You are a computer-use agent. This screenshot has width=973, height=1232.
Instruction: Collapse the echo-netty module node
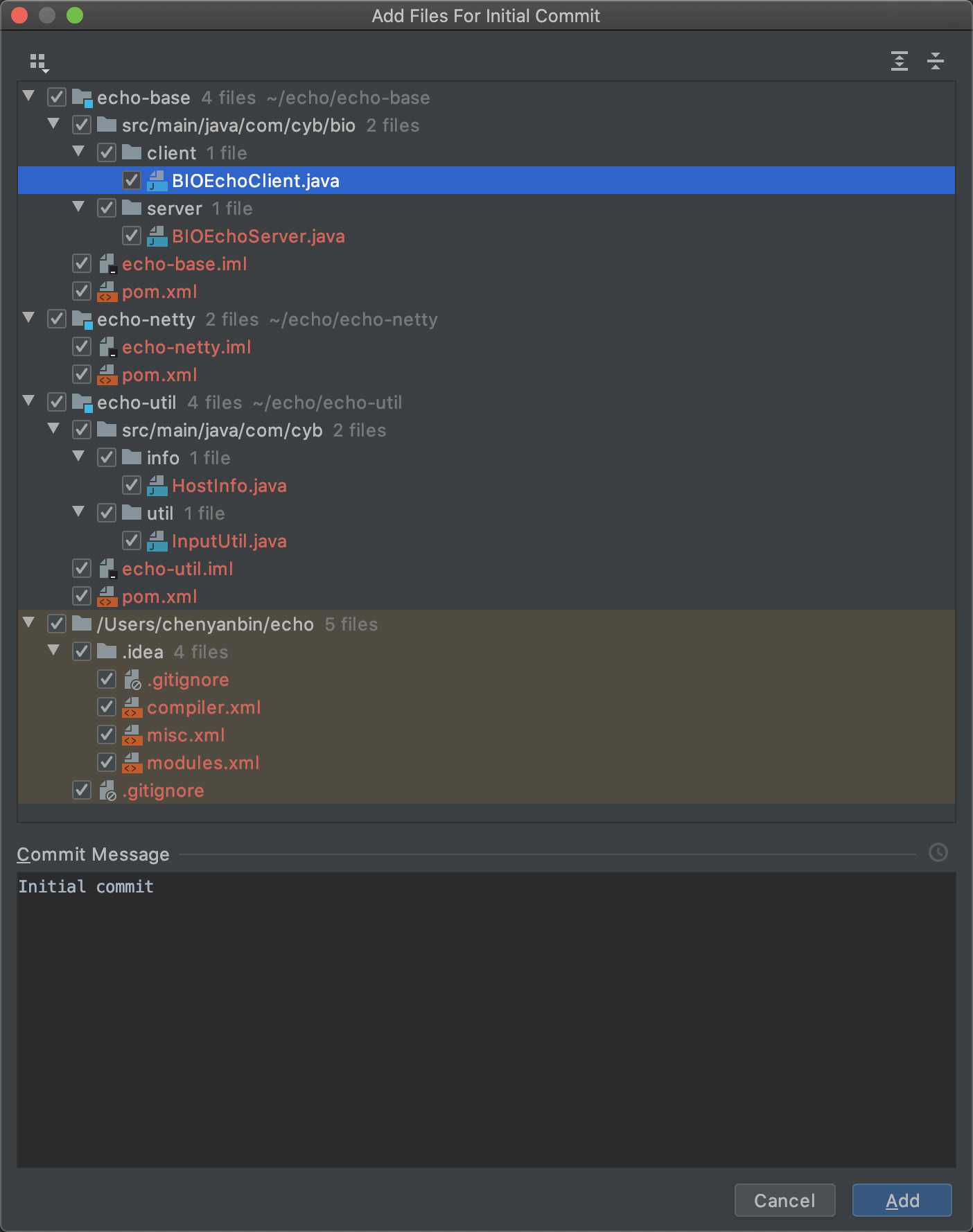click(29, 318)
